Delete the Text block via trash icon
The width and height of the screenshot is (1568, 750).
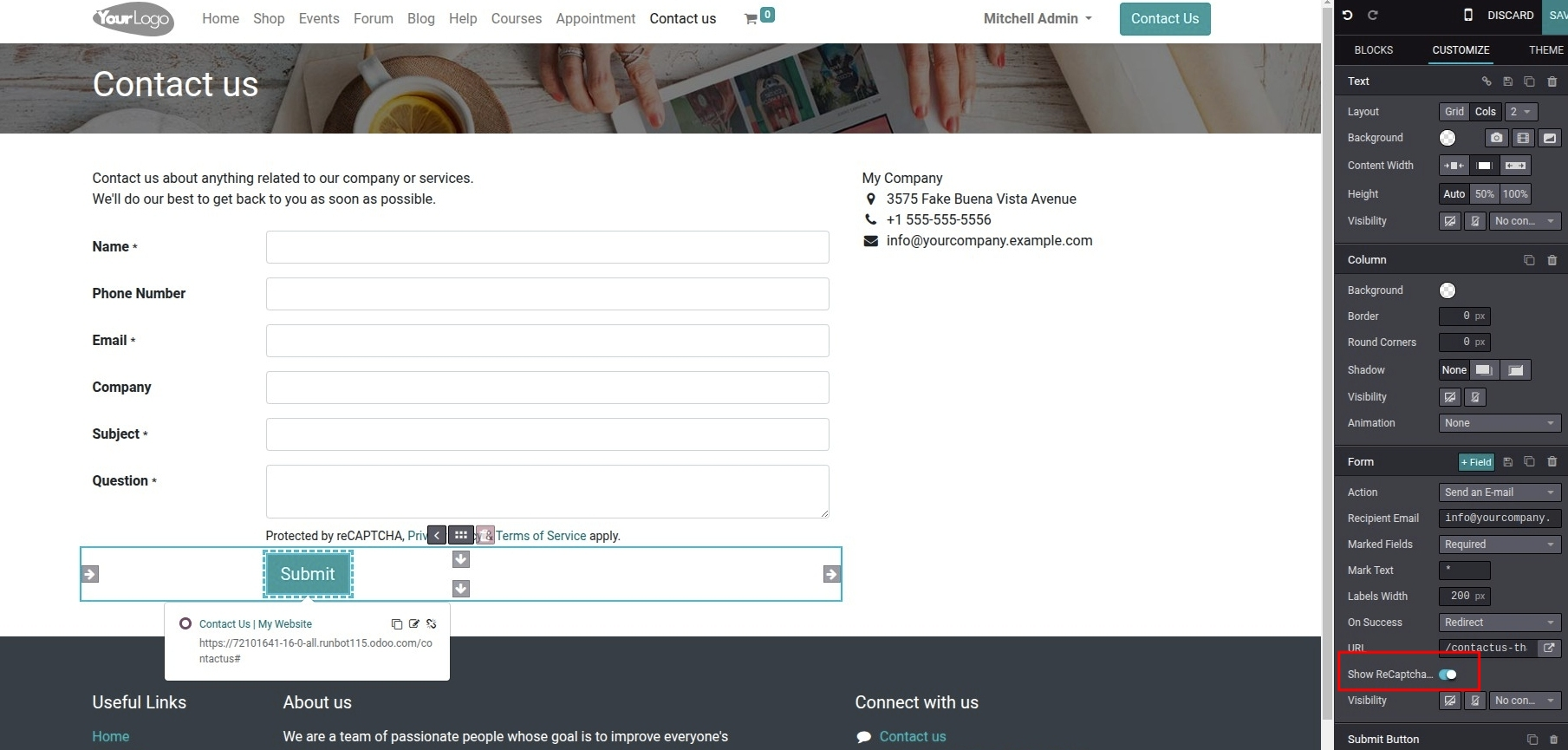click(x=1552, y=82)
